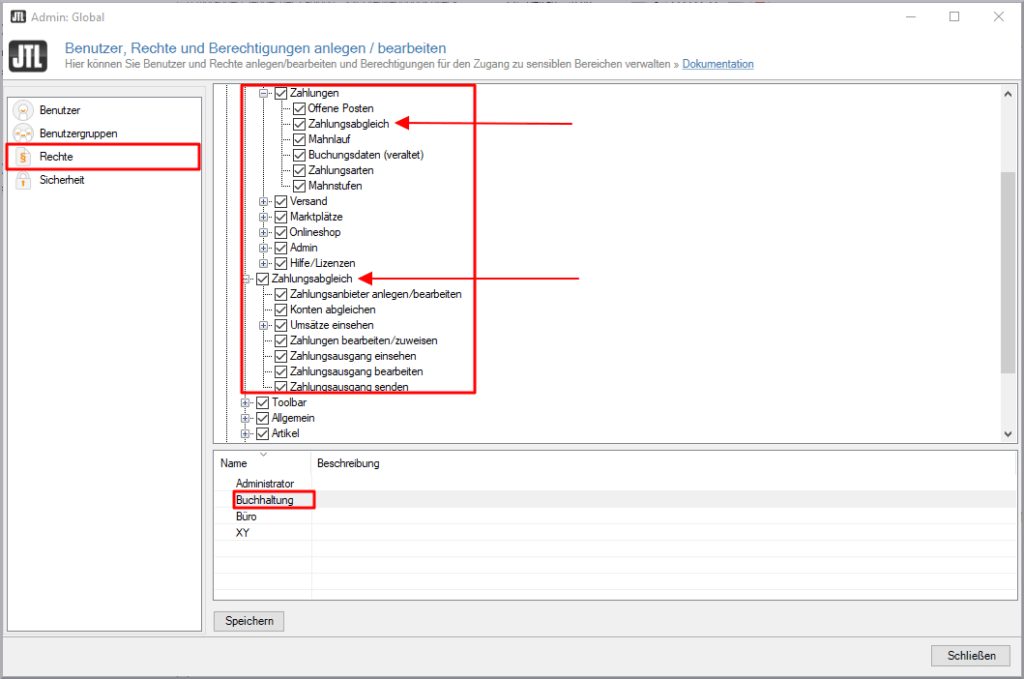
Task: Select the Buchhaltung role in the list
Action: [264, 499]
